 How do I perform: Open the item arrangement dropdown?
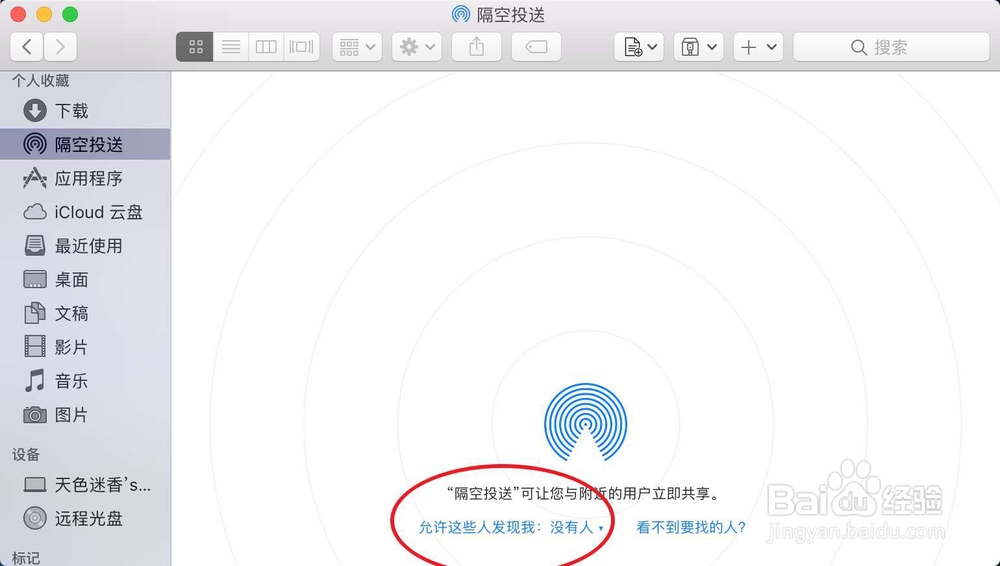click(357, 47)
